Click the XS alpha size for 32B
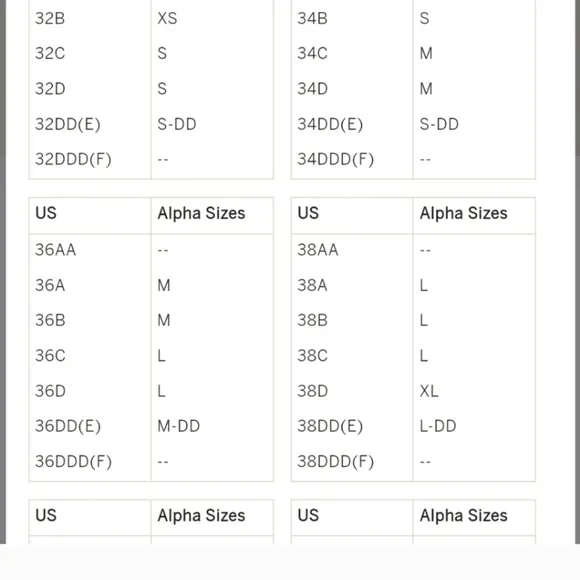Screen dimensions: 580x580 167,18
